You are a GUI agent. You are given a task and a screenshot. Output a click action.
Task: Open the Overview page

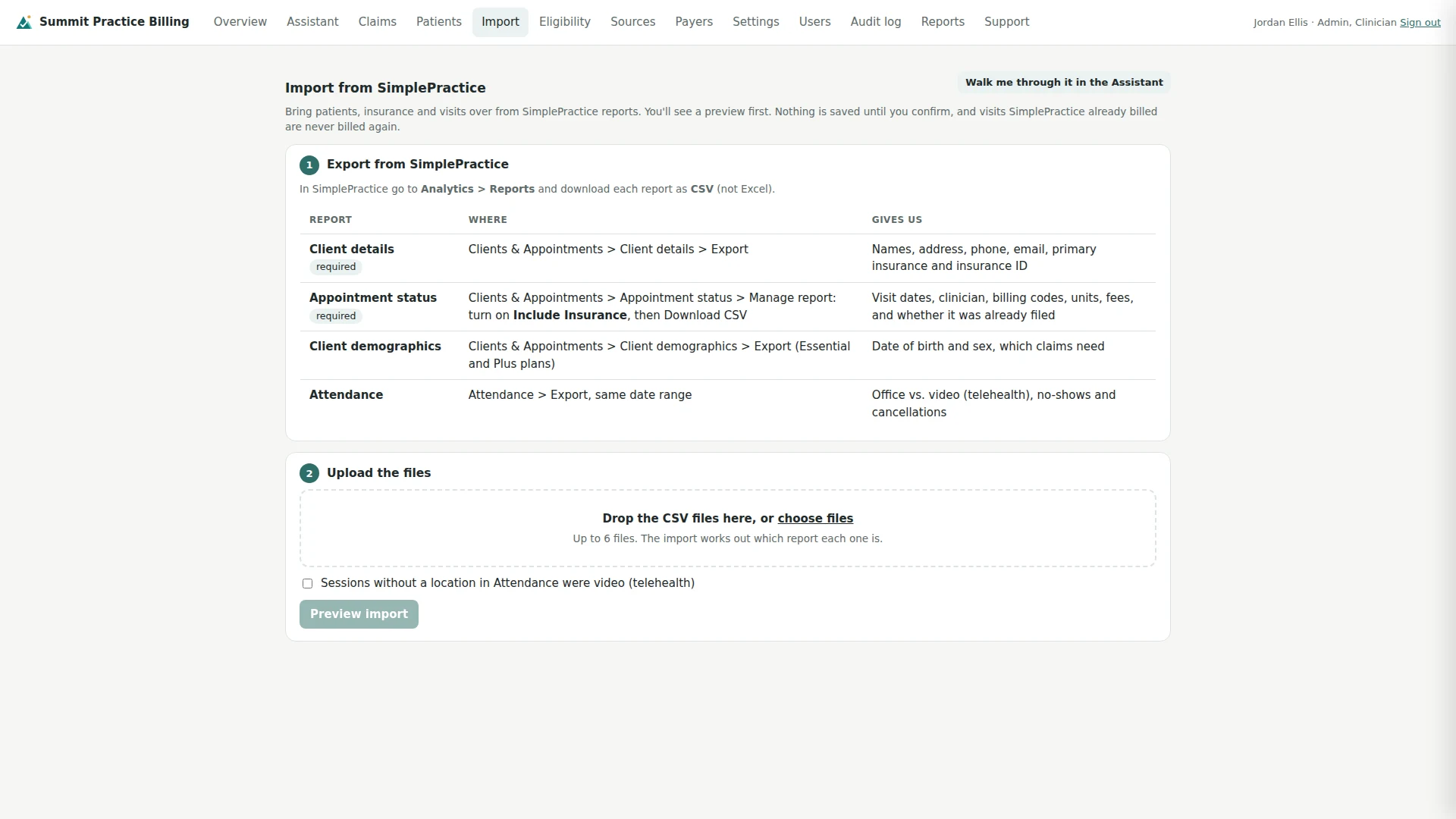click(x=240, y=22)
